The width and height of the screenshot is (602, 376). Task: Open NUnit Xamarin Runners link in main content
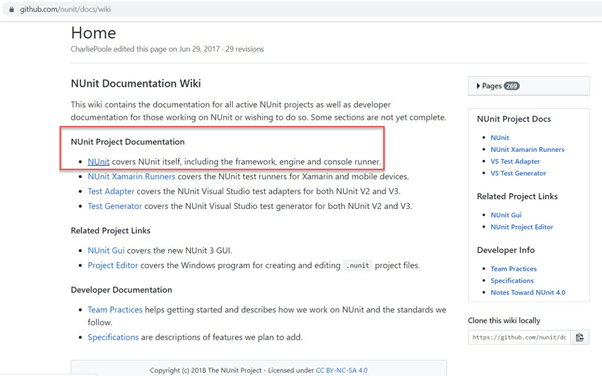click(x=131, y=176)
